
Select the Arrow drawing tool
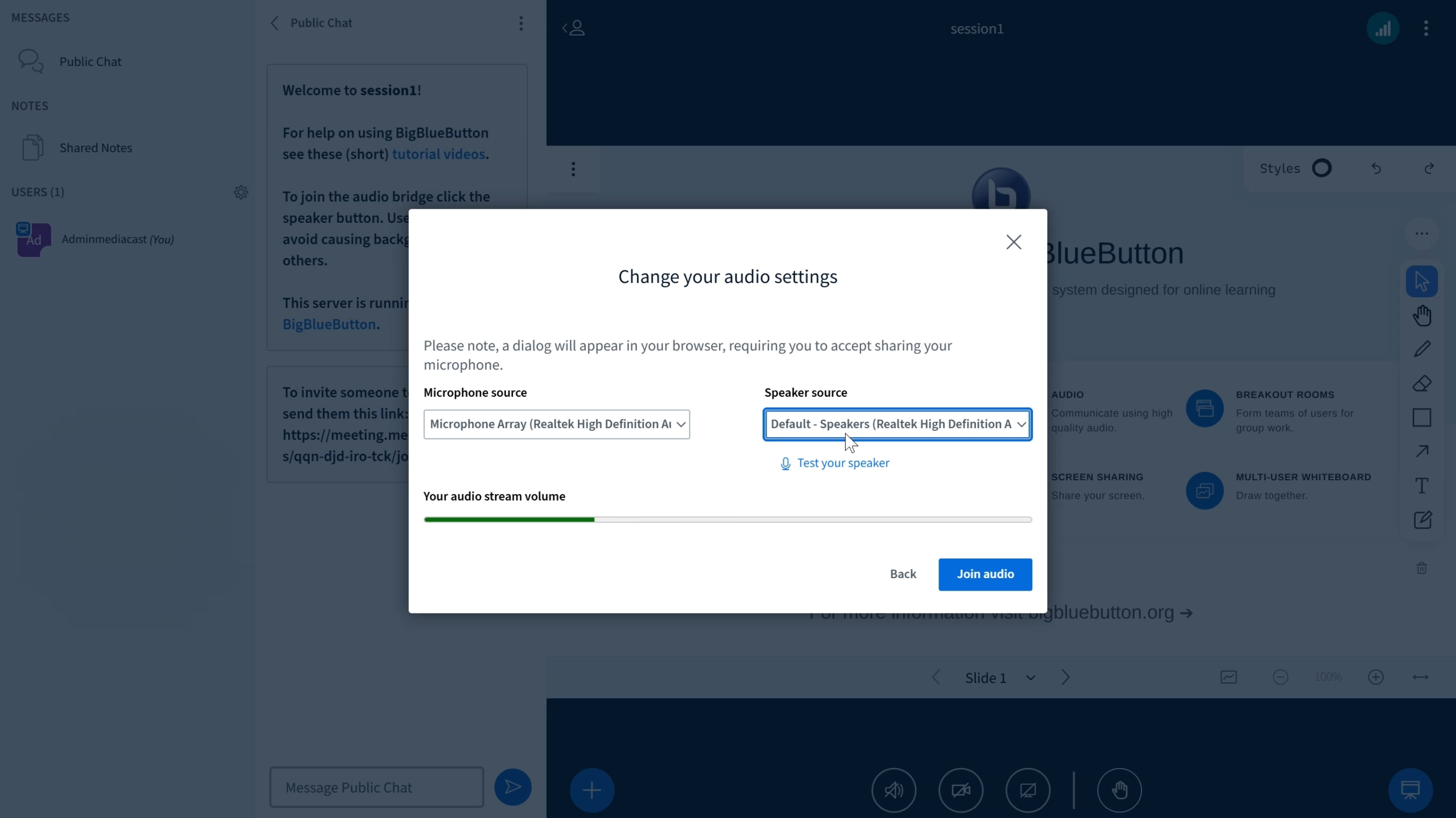coord(1422,451)
